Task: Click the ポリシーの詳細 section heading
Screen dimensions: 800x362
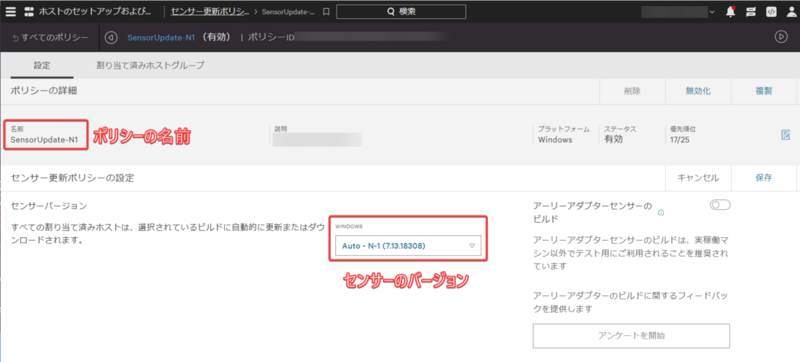Action: [44, 91]
